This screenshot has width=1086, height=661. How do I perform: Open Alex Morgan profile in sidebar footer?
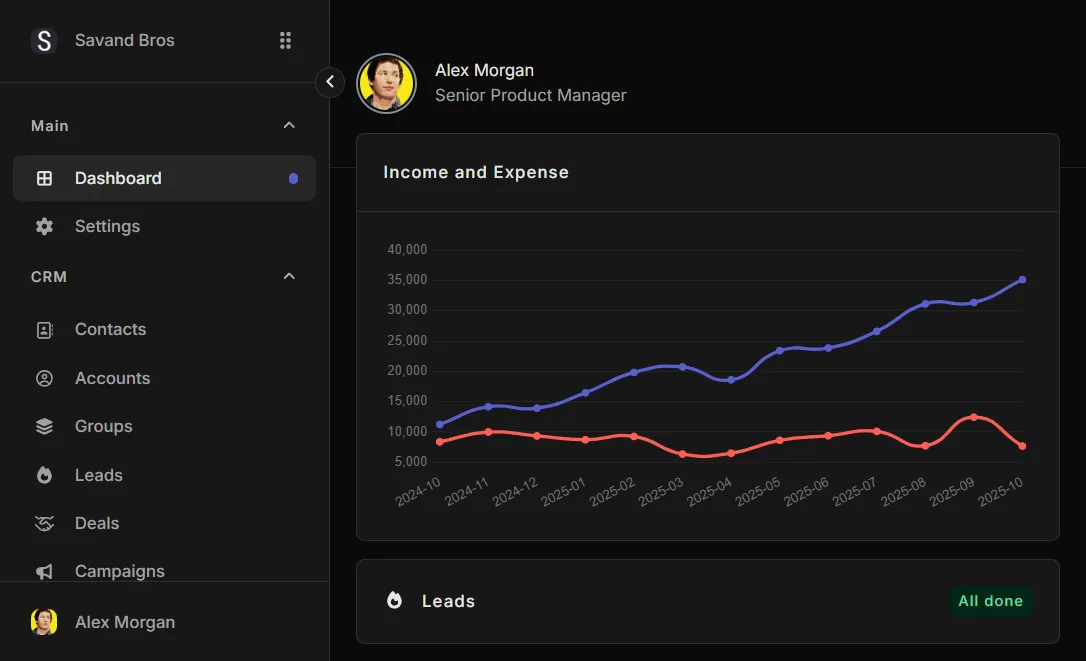tap(124, 622)
